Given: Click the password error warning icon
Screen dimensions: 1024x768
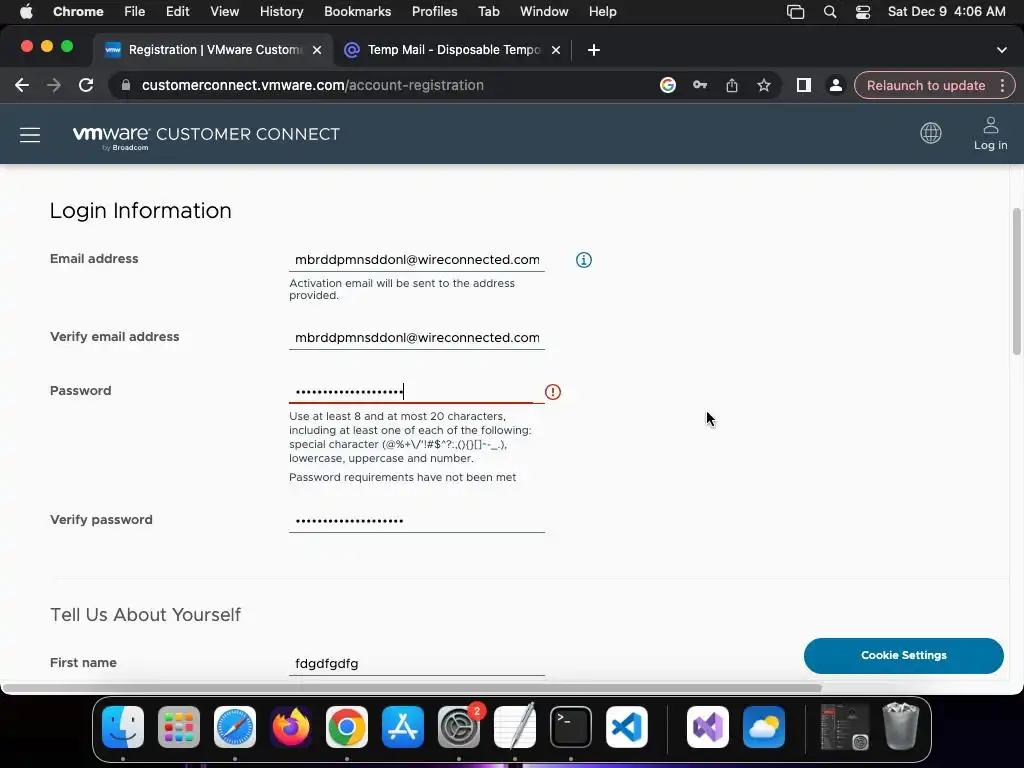Looking at the screenshot, I should [x=552, y=392].
